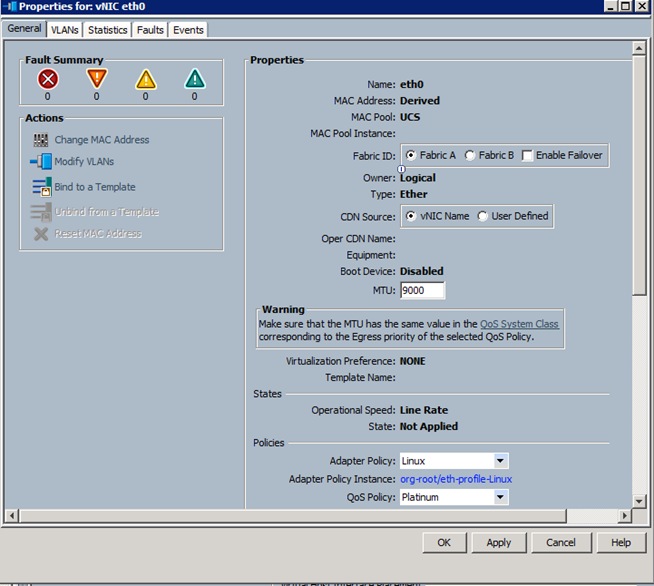Click the vertical scrollbar thumb

639,175
